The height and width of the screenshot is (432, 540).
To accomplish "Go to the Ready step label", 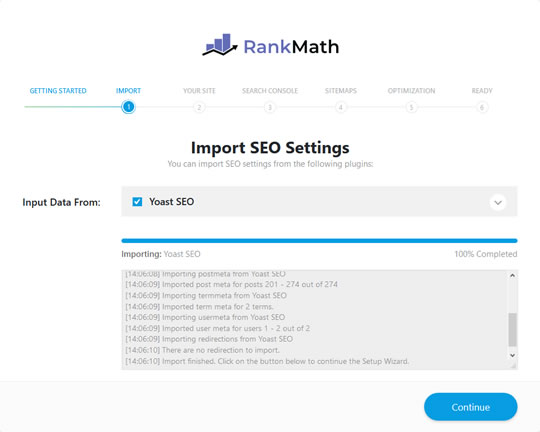I will [x=482, y=91].
